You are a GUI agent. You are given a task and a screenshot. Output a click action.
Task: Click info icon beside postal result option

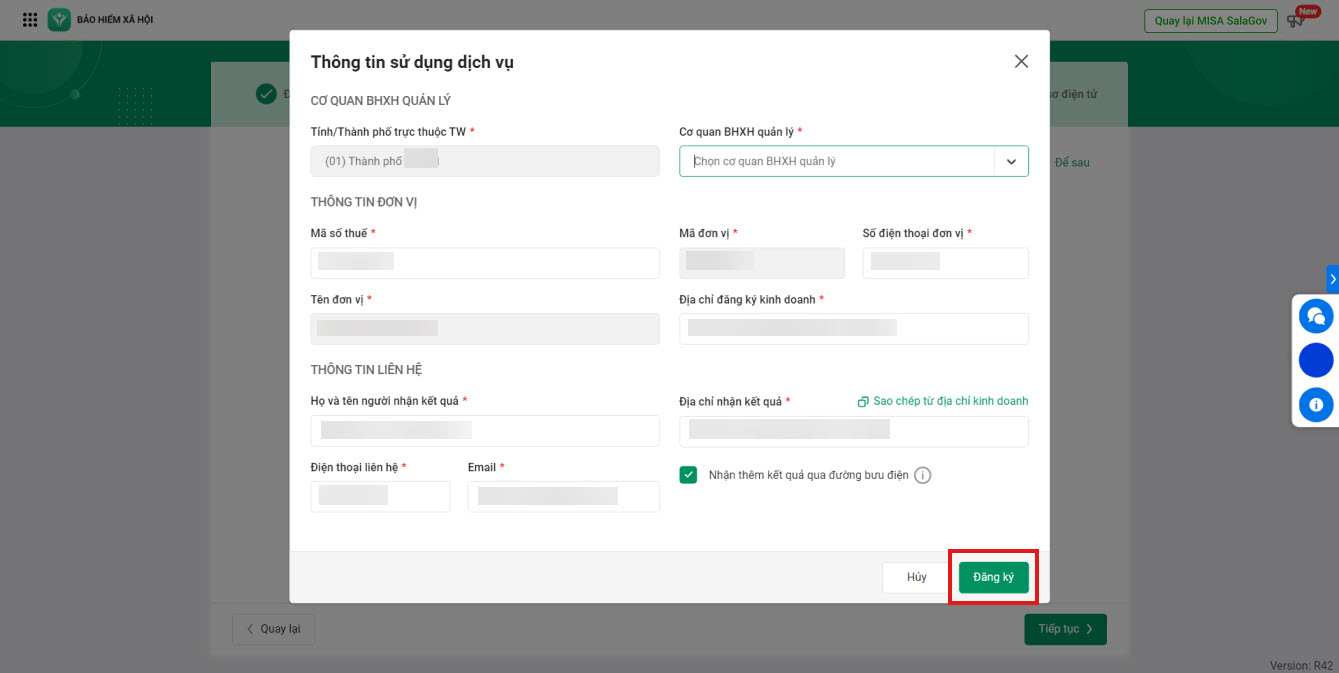[x=922, y=475]
